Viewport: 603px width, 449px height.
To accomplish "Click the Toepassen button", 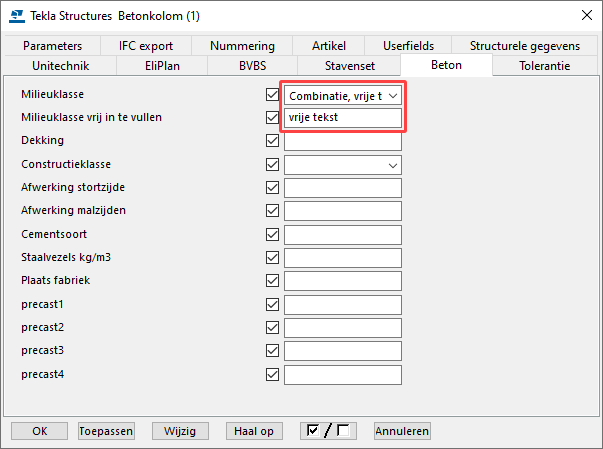I will pos(106,431).
